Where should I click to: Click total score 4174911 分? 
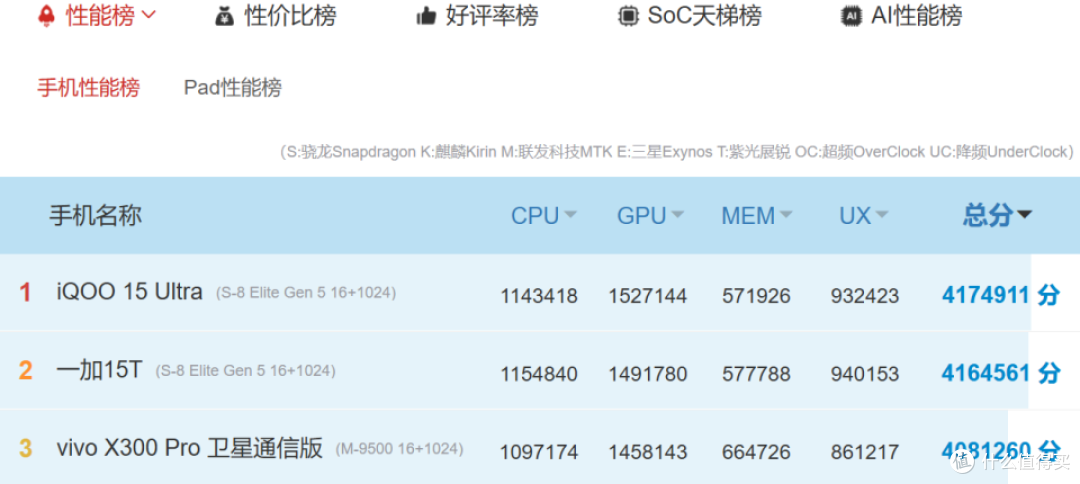click(1001, 295)
